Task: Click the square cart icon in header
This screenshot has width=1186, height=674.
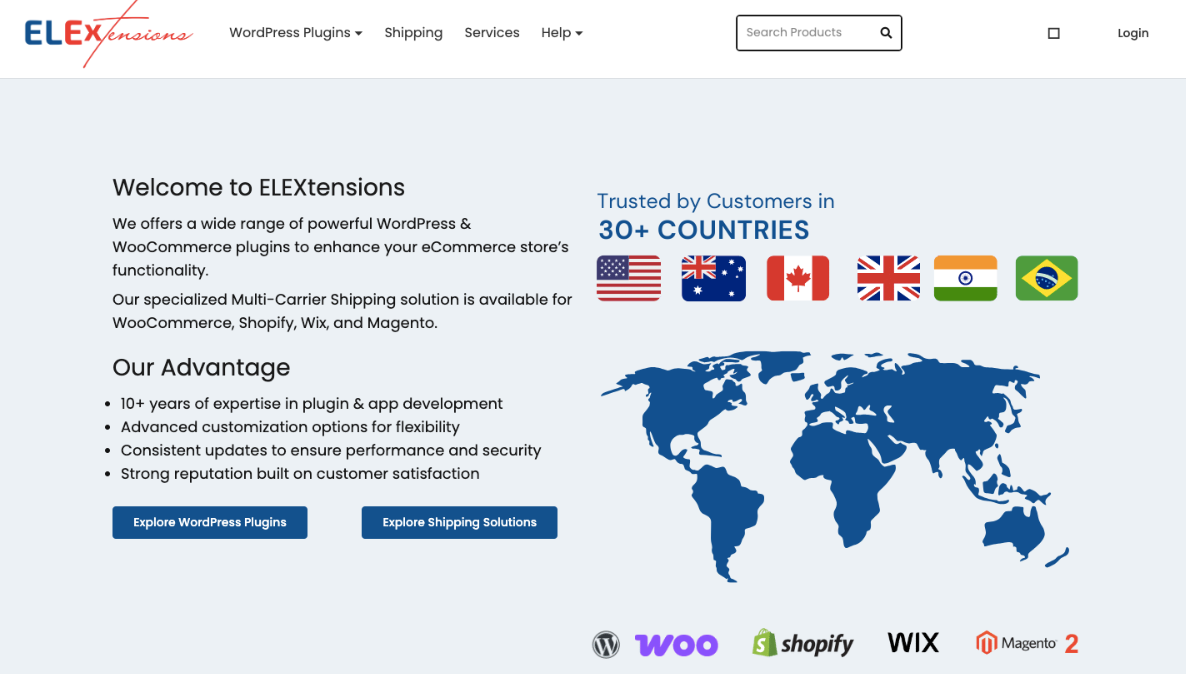Action: point(1053,33)
